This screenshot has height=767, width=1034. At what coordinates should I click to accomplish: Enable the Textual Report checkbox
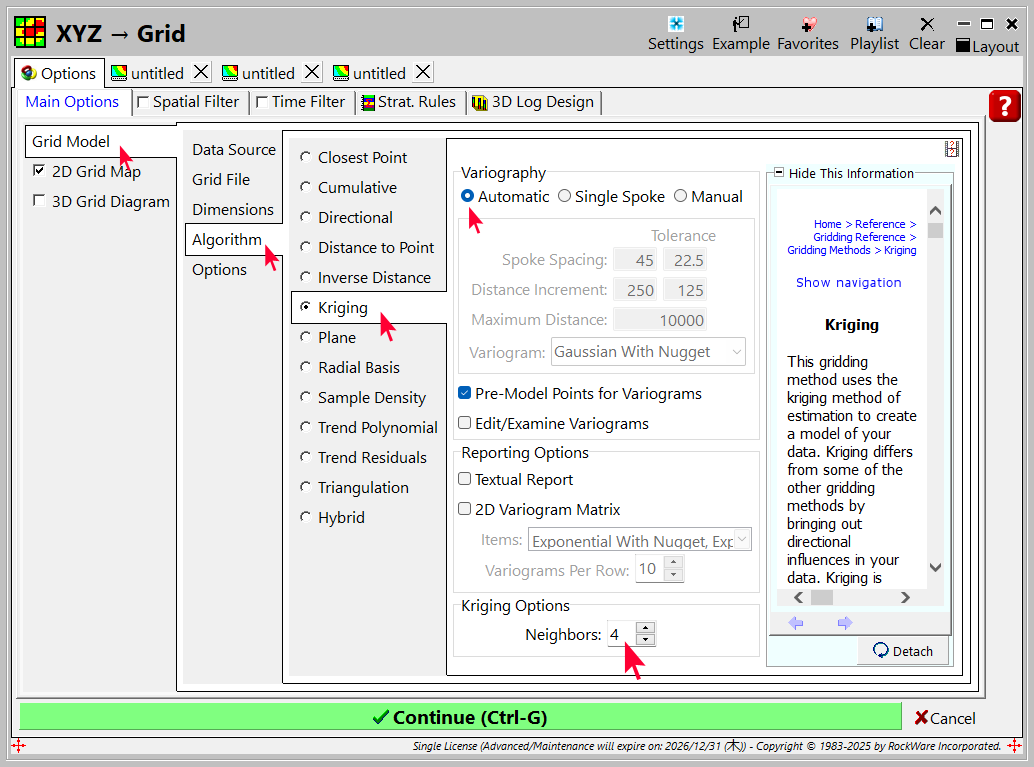pyautogui.click(x=465, y=480)
